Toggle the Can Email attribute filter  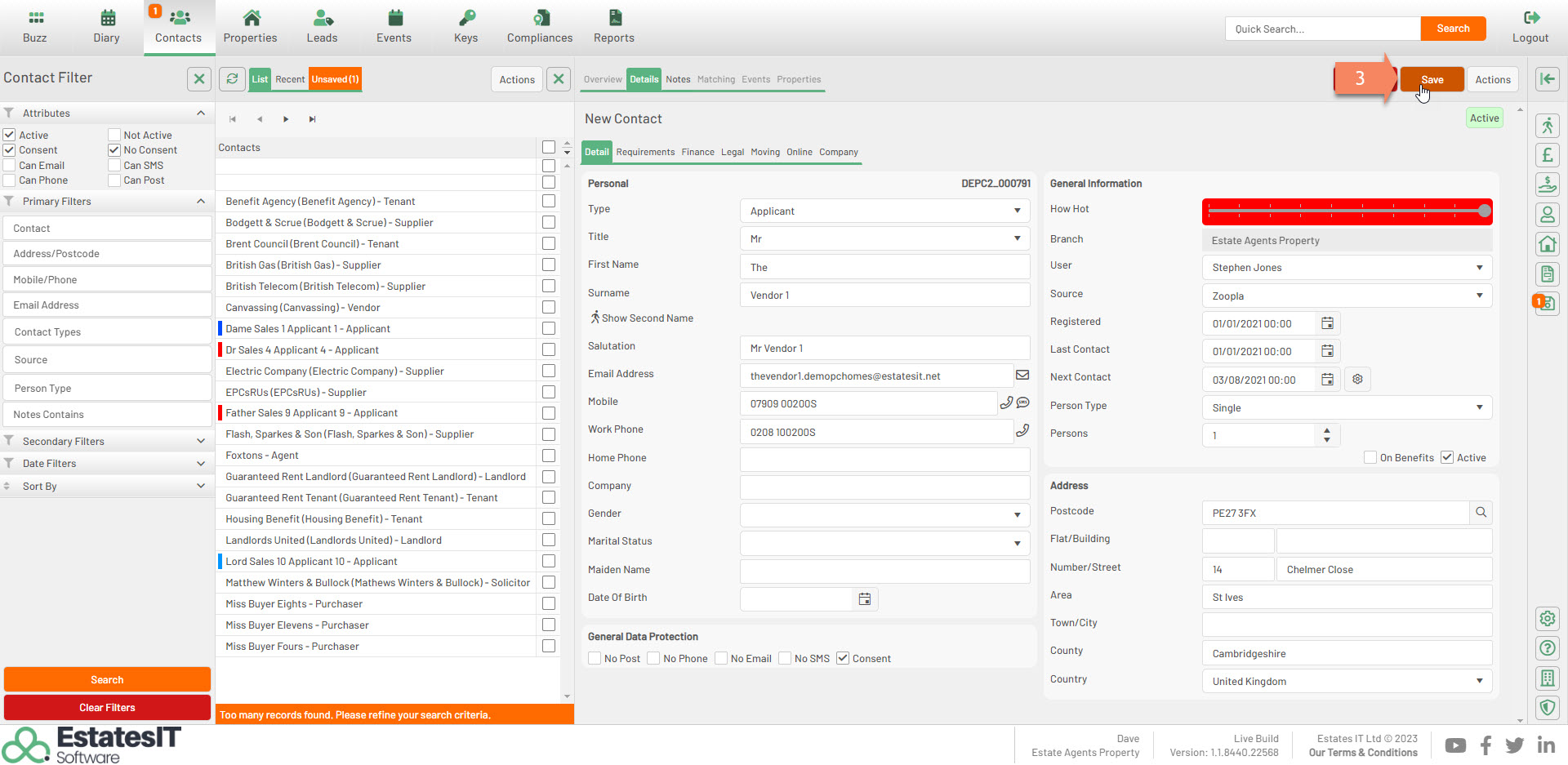point(10,165)
